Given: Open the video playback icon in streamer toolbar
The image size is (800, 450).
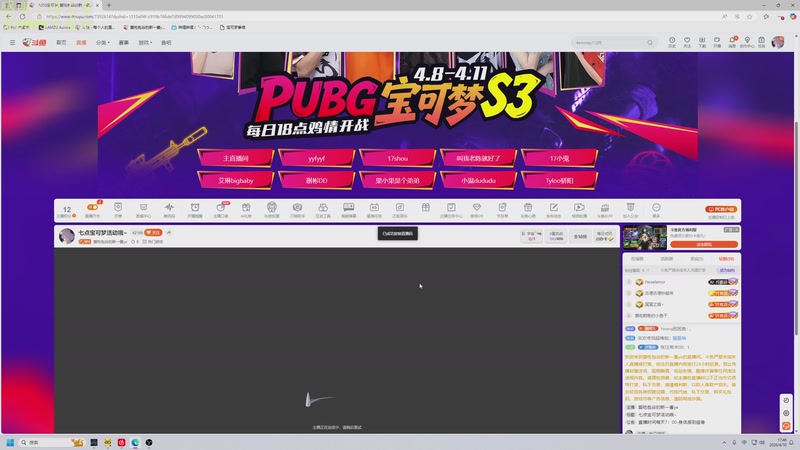Looking at the screenshot, I should coord(579,209).
